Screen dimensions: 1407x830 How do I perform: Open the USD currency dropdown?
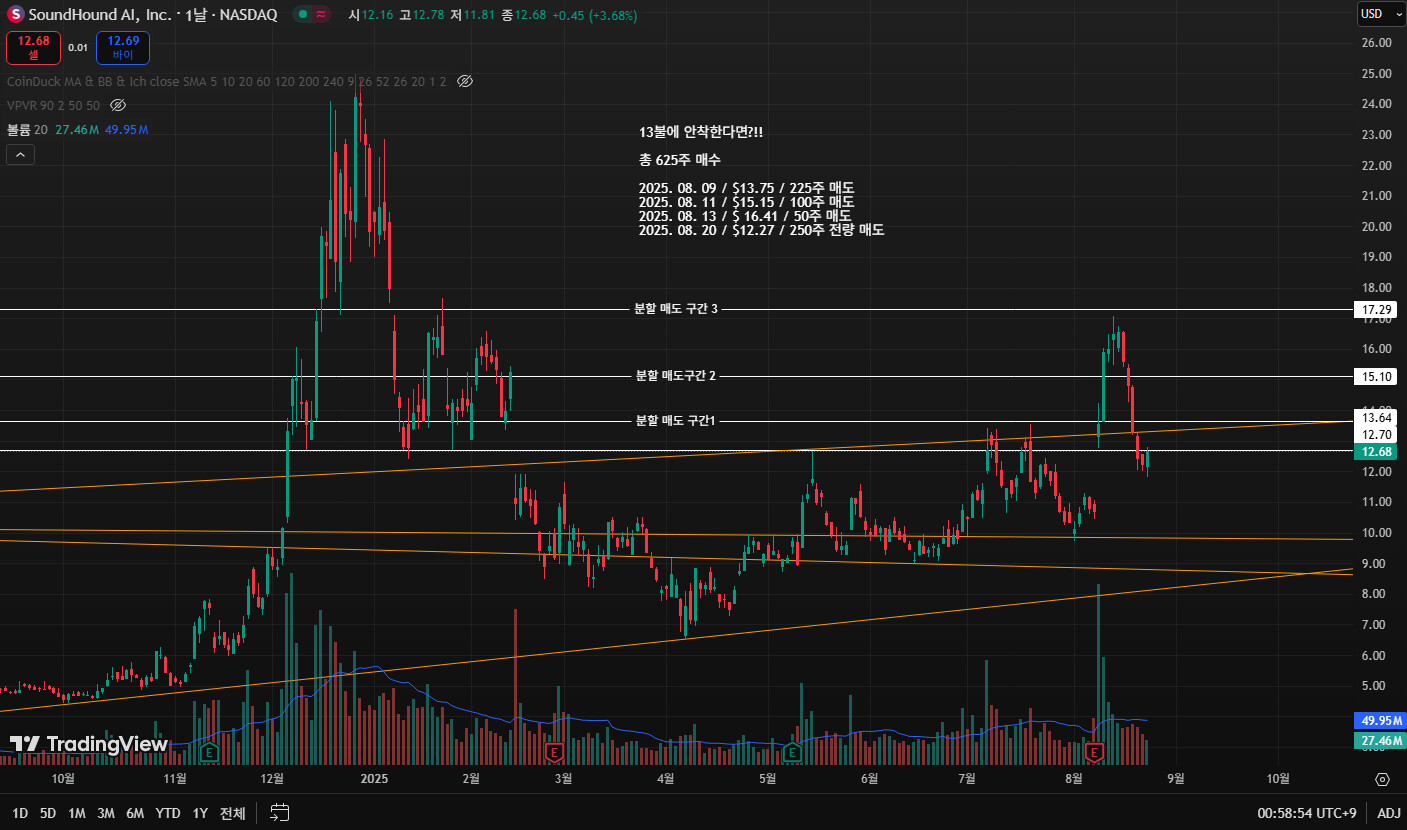click(x=1377, y=14)
